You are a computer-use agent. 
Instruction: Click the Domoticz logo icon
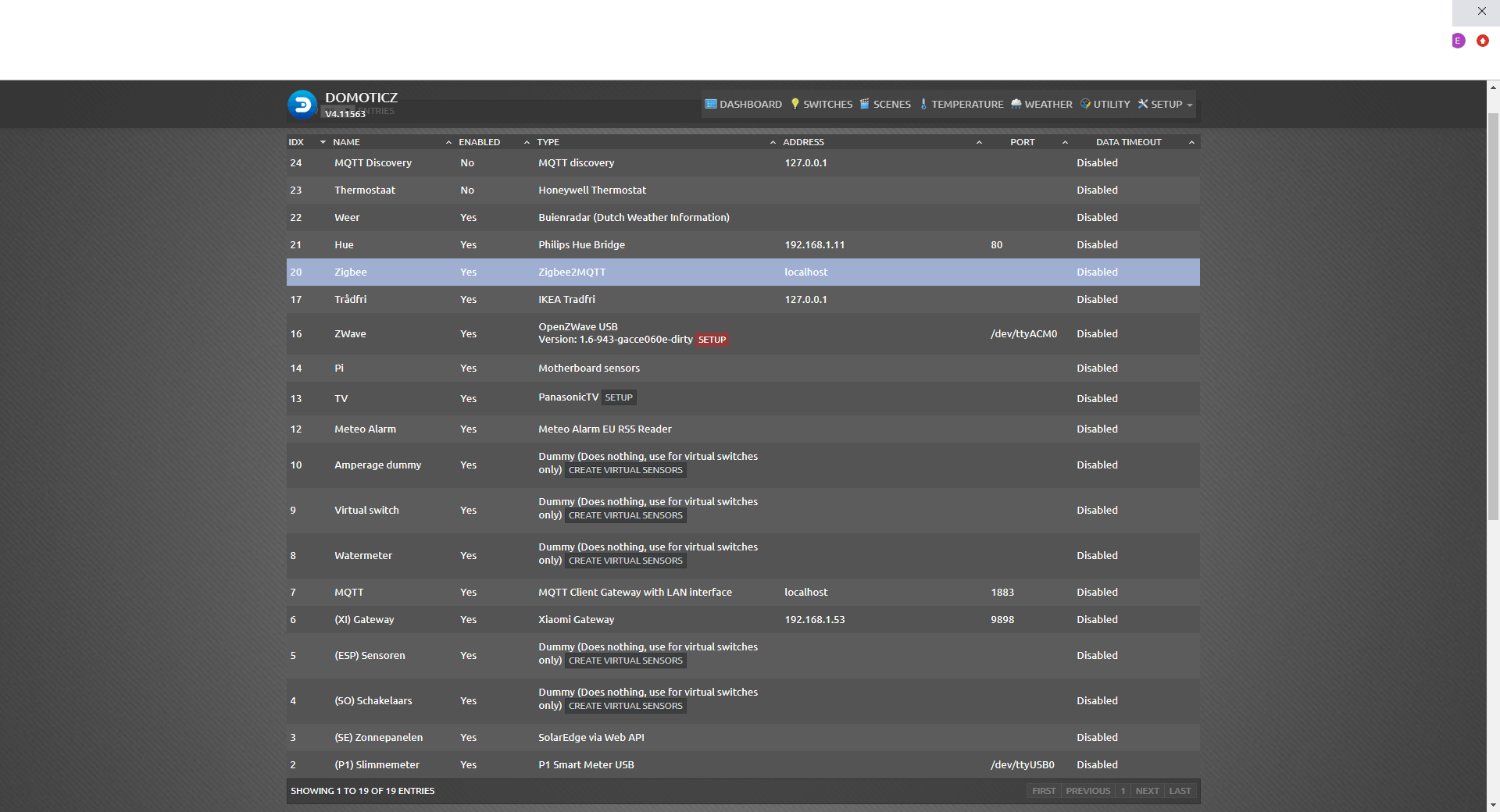(x=302, y=104)
